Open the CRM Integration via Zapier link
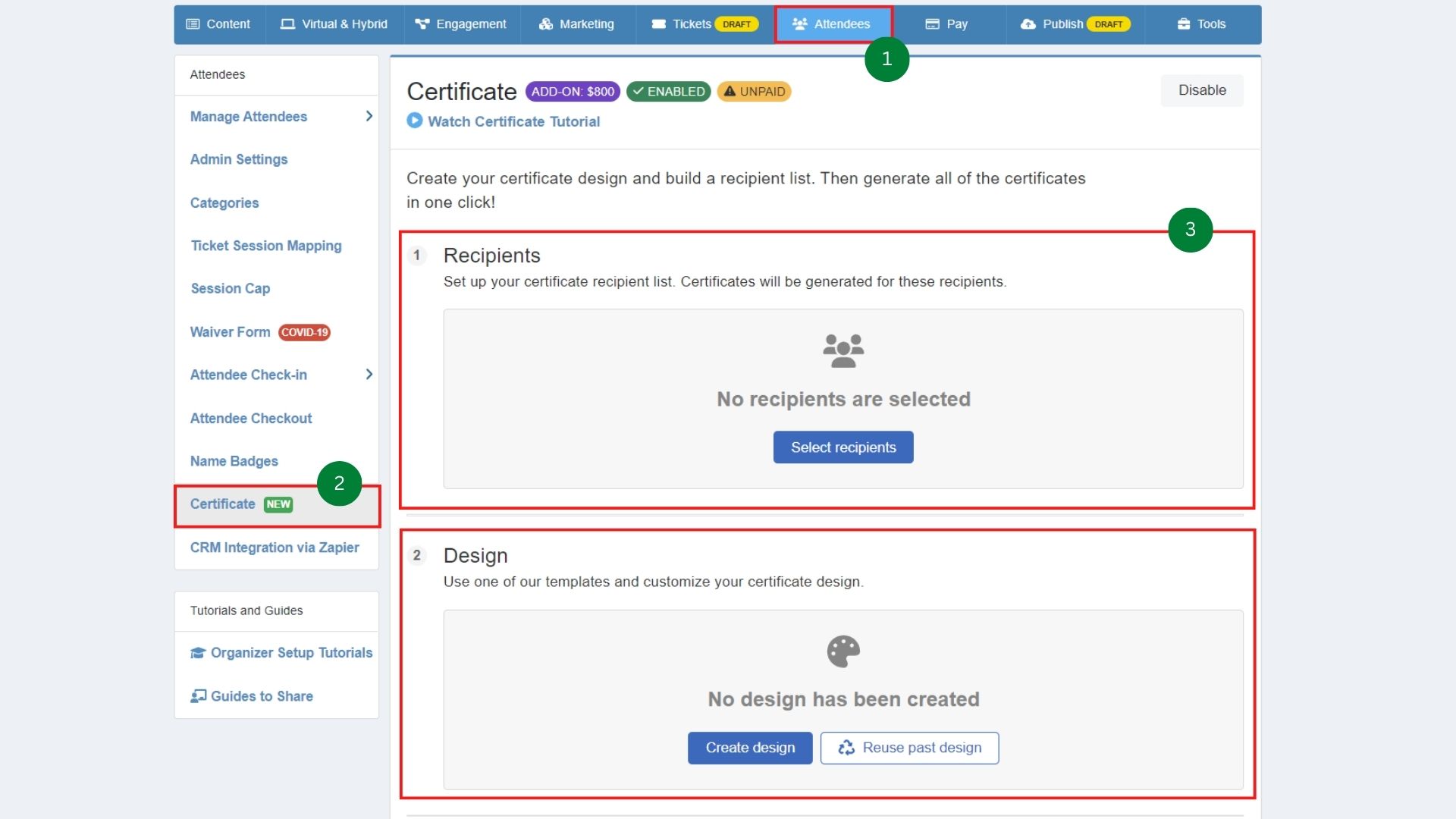This screenshot has width=1456, height=819. point(275,548)
